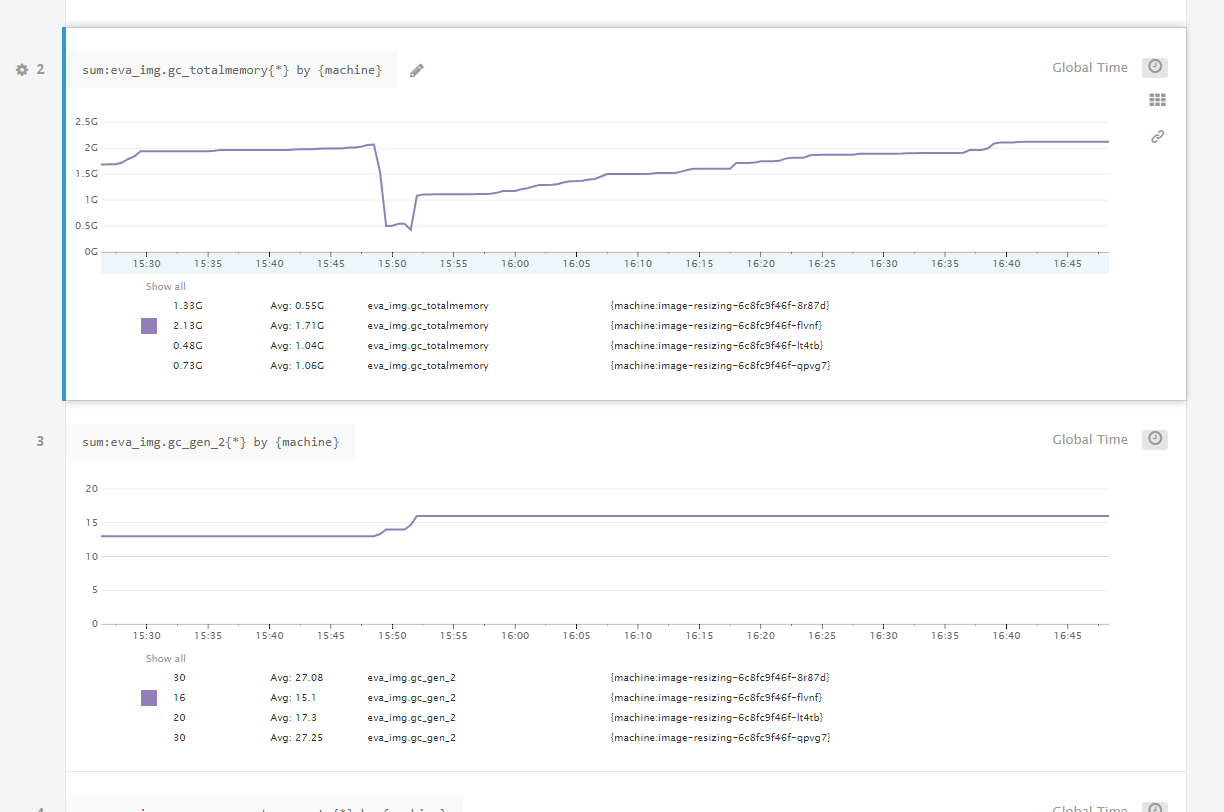Viewport: 1224px width, 812px height.
Task: Select qpvg7 machine in memory legend
Action: pyautogui.click(x=720, y=366)
